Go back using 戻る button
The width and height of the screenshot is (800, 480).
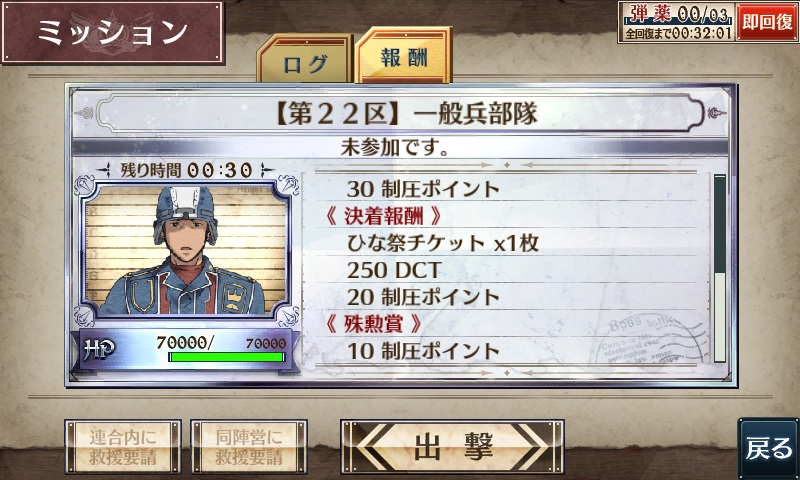point(768,448)
